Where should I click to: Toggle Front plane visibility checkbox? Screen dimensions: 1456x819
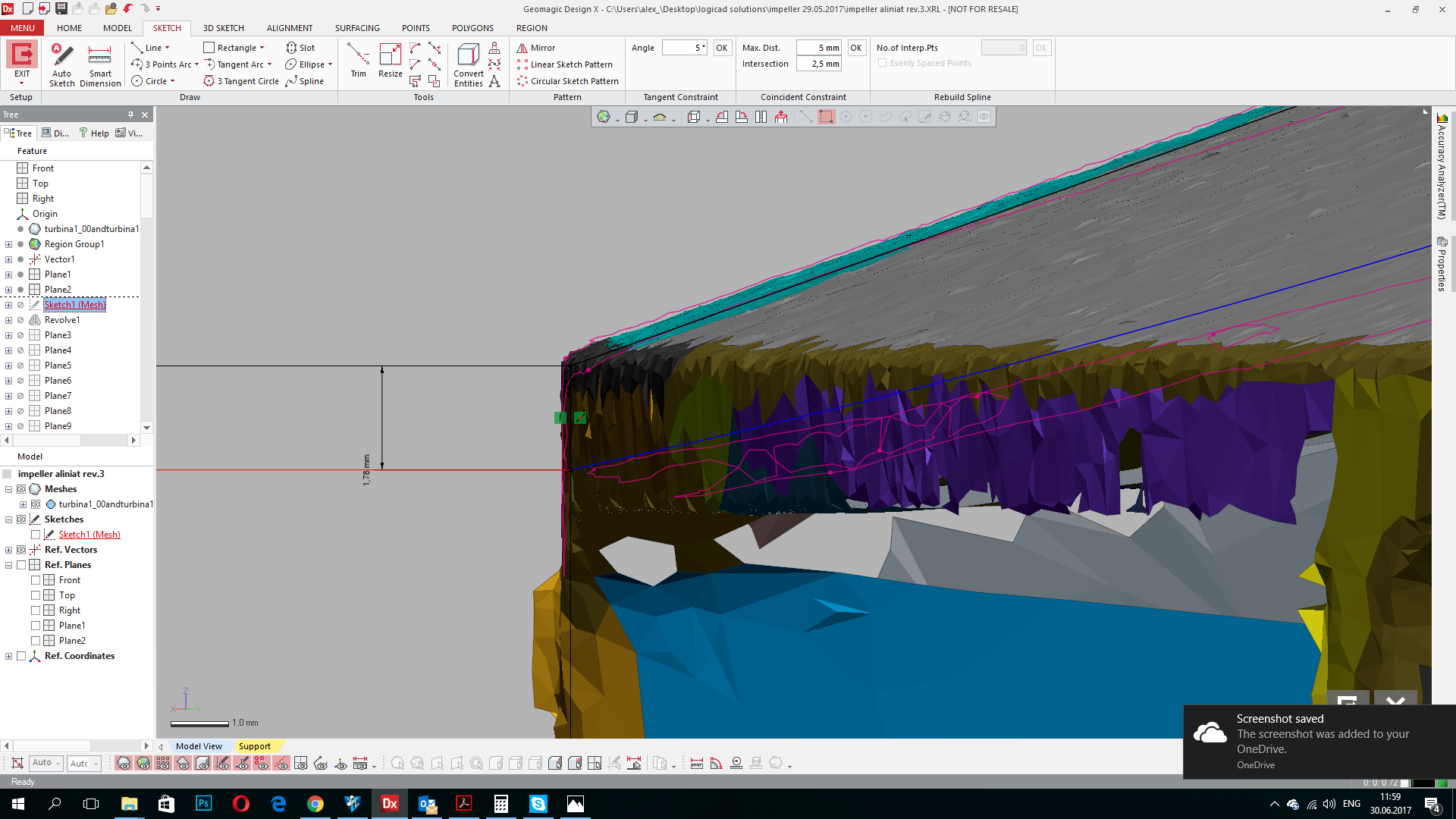(36, 580)
